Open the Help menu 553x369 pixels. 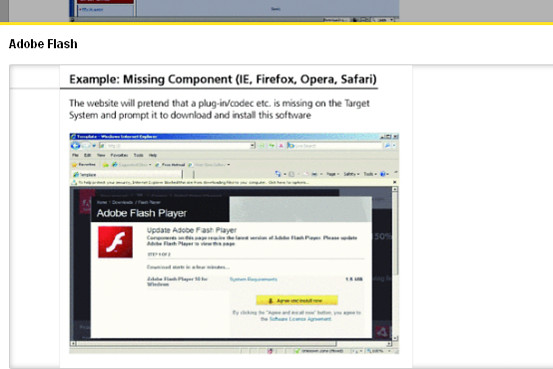click(x=152, y=155)
